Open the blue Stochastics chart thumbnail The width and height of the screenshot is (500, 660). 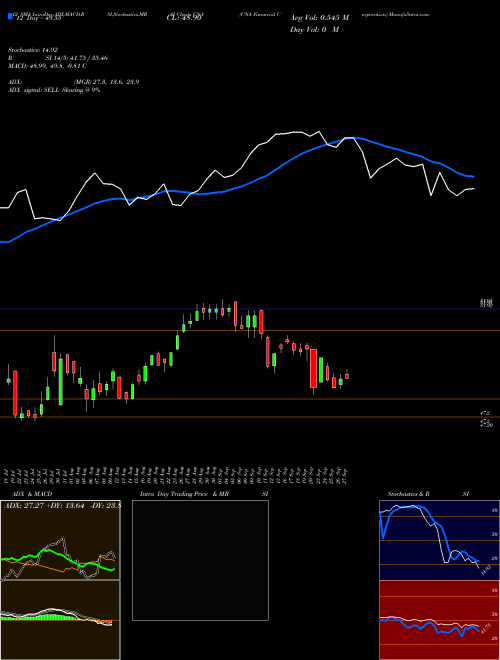439,540
